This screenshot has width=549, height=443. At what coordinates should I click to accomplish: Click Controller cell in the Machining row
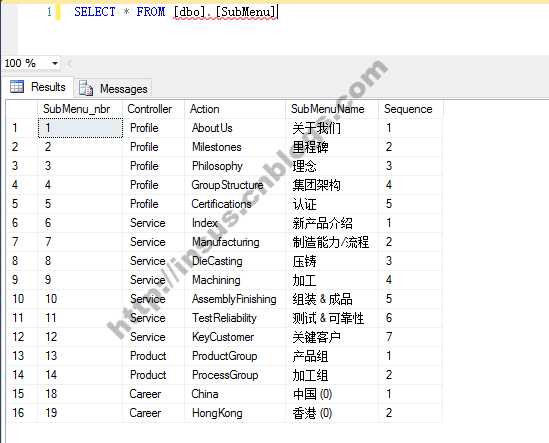(x=154, y=280)
